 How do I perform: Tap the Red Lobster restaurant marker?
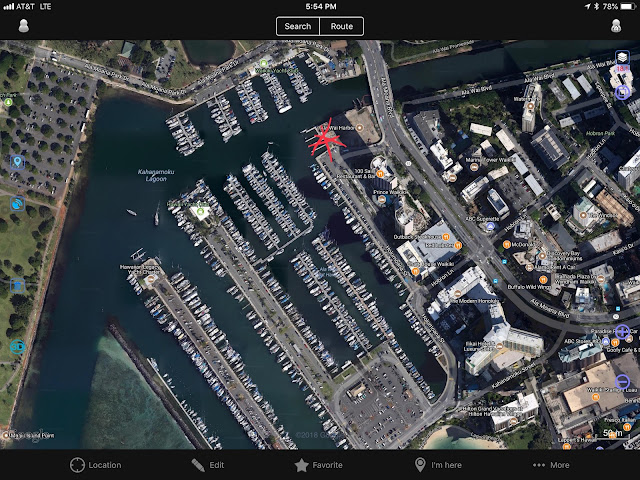tap(458, 245)
